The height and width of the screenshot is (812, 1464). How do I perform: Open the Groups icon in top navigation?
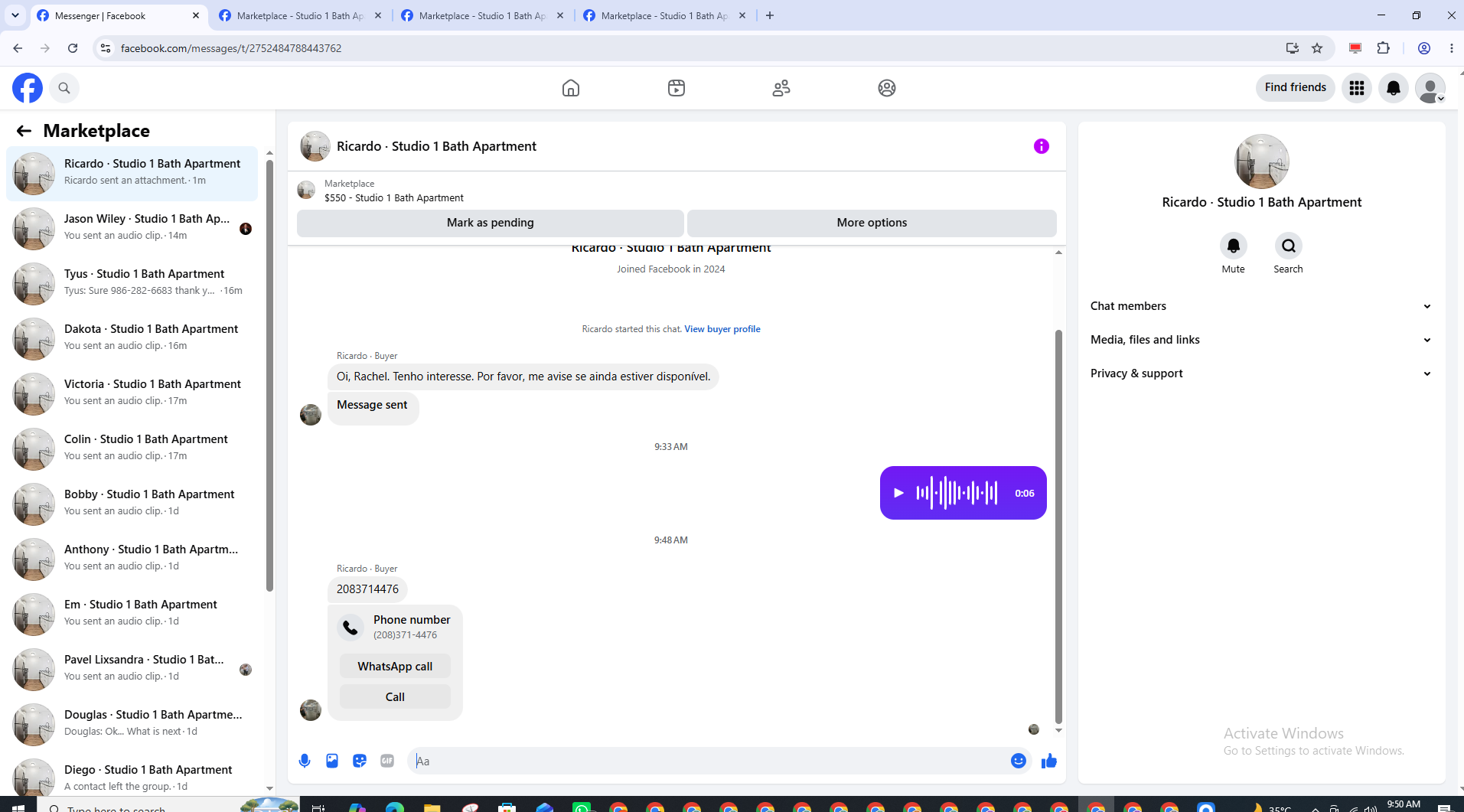887,88
